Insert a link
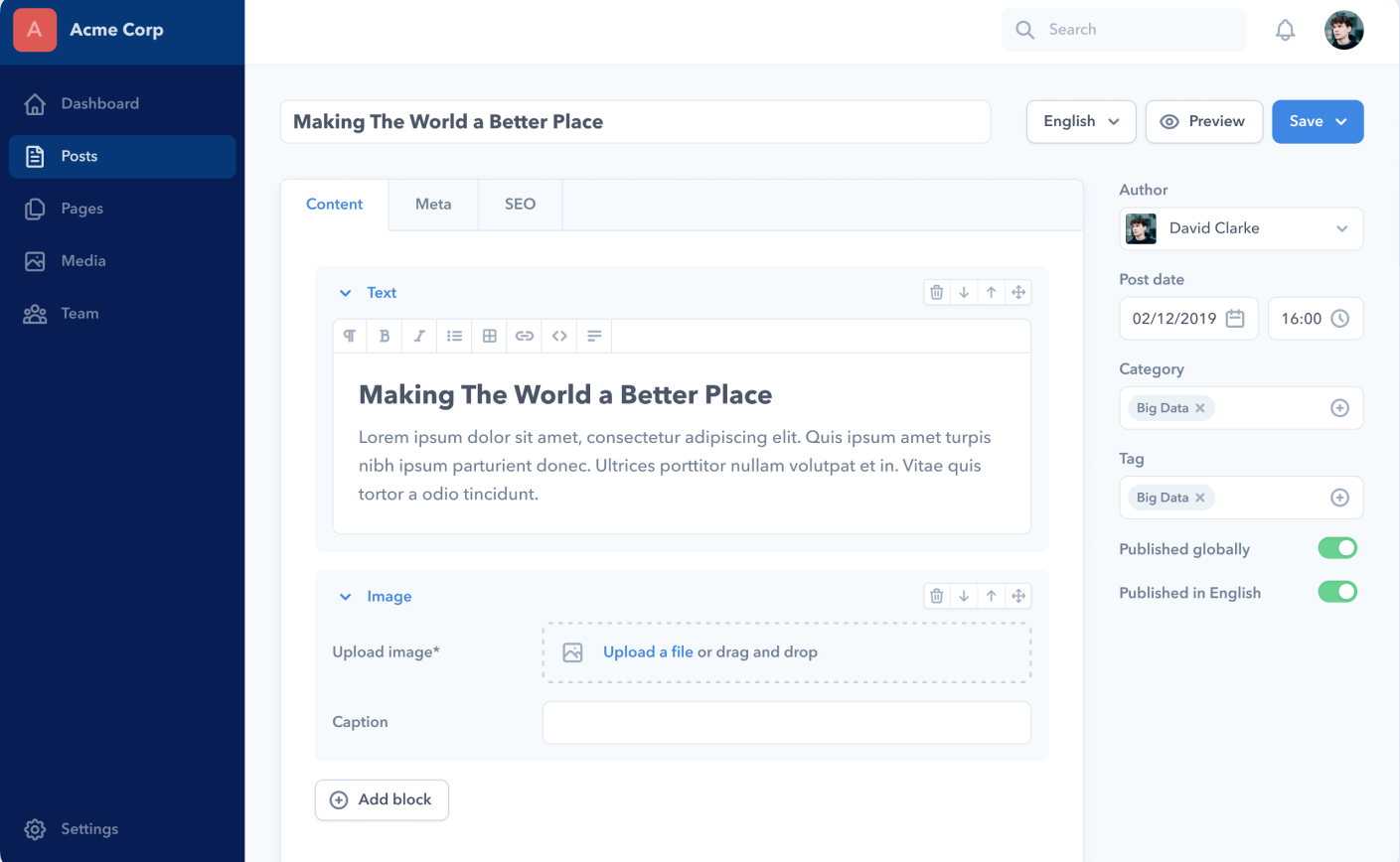Image resolution: width=1400 pixels, height=862 pixels. [525, 336]
